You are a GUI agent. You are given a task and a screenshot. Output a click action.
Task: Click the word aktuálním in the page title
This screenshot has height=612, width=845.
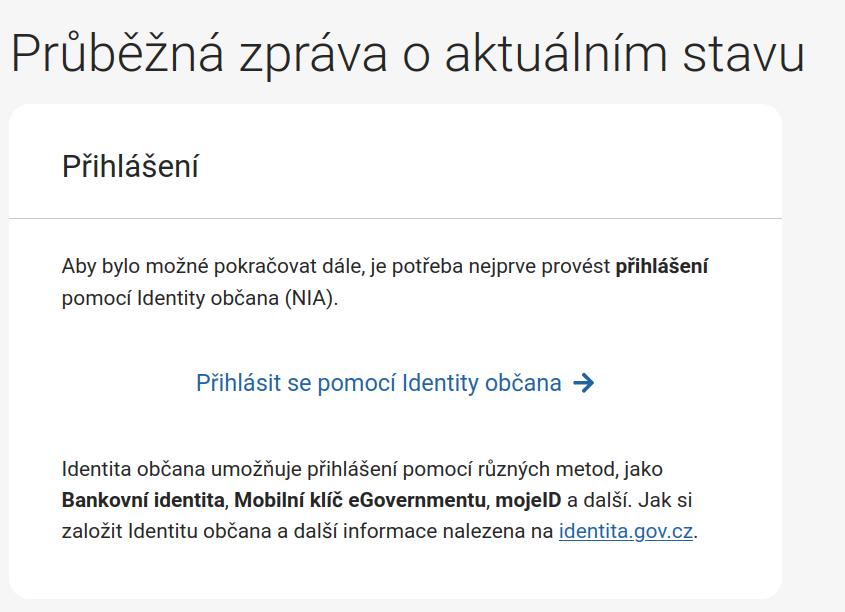tap(556, 54)
